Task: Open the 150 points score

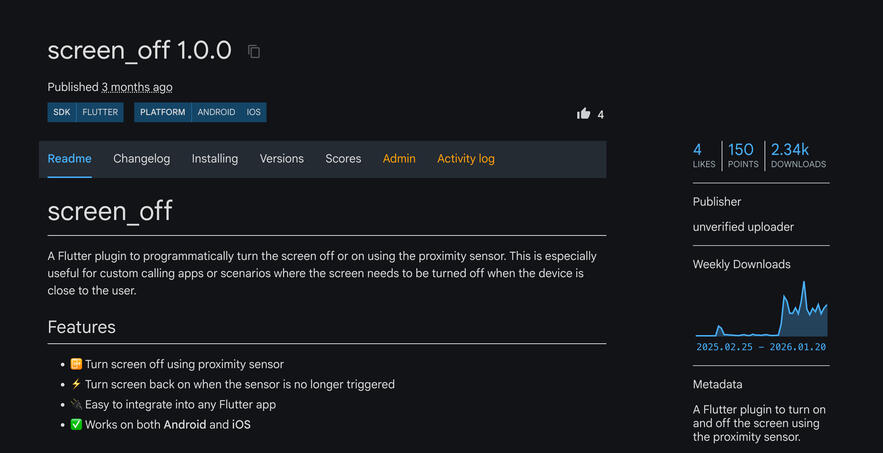Action: pyautogui.click(x=742, y=155)
